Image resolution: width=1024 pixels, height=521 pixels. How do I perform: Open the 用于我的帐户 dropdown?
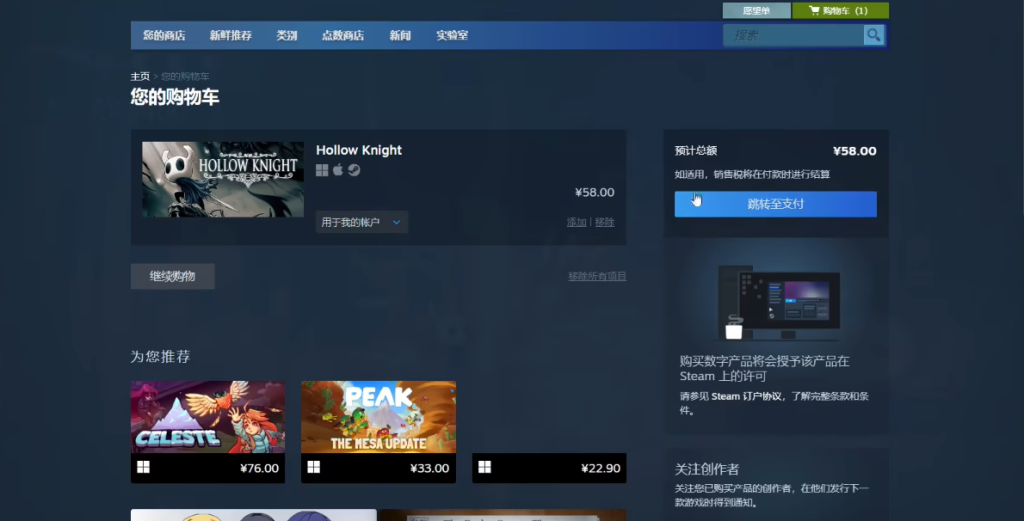pyautogui.click(x=362, y=223)
